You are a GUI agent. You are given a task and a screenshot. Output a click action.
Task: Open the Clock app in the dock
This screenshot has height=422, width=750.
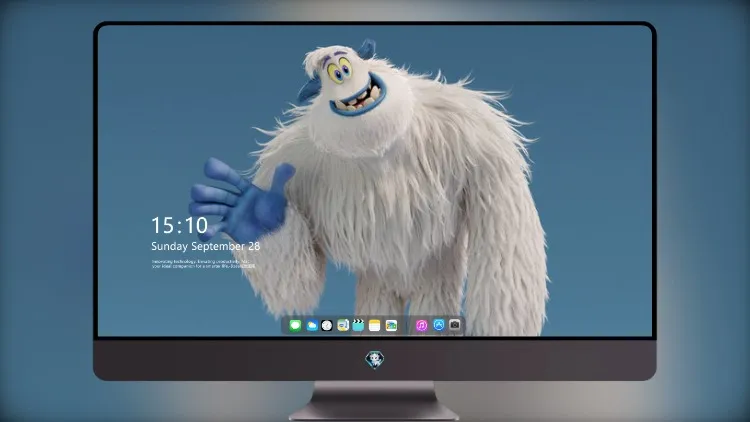point(327,325)
